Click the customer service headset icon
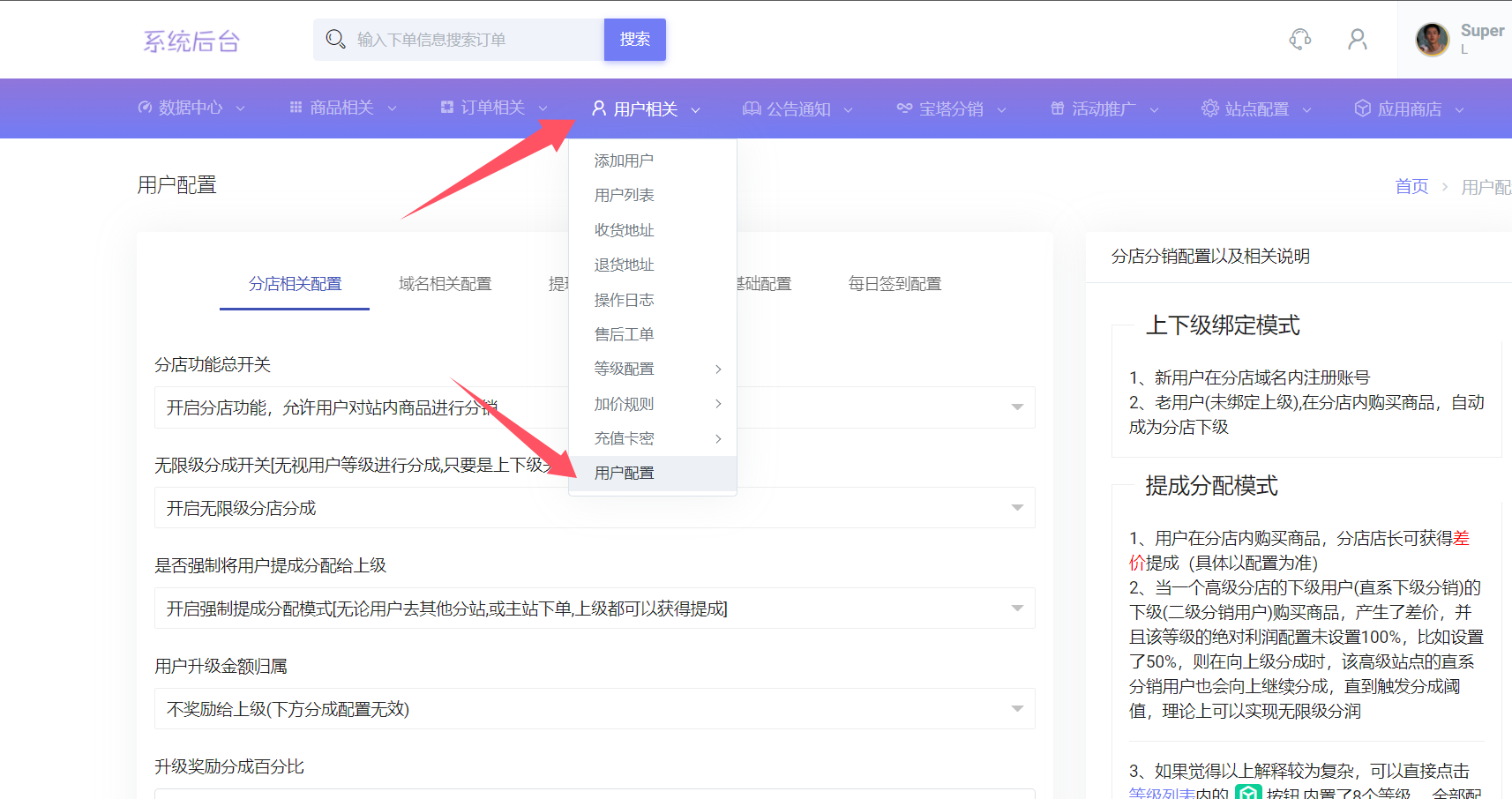This screenshot has width=1512, height=799. [1299, 39]
